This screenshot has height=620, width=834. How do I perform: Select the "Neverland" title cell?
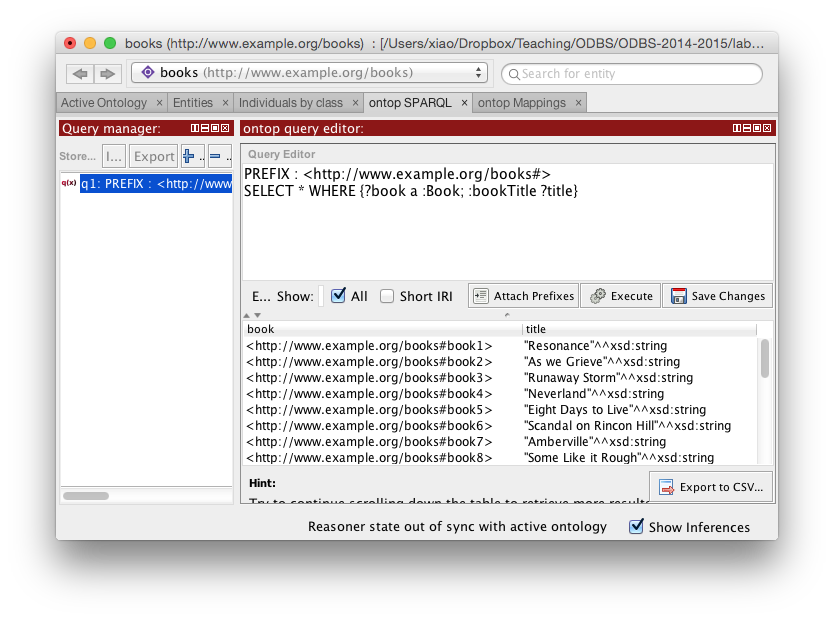coord(639,393)
